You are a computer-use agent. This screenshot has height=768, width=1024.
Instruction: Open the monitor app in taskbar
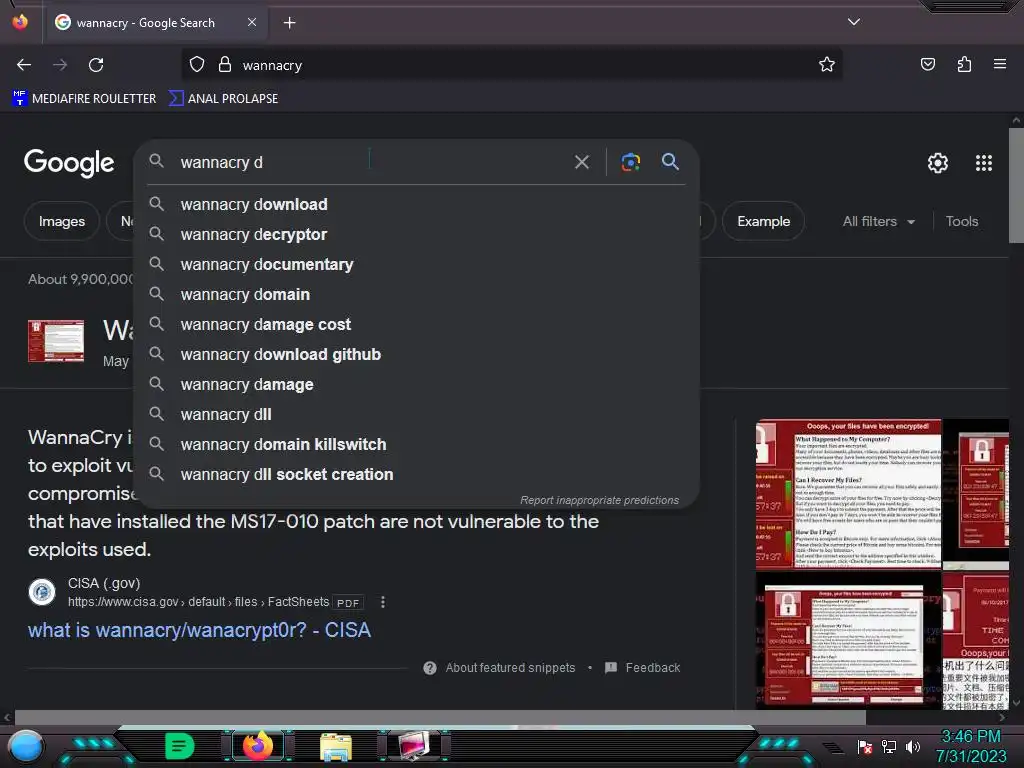pyautogui.click(x=415, y=746)
